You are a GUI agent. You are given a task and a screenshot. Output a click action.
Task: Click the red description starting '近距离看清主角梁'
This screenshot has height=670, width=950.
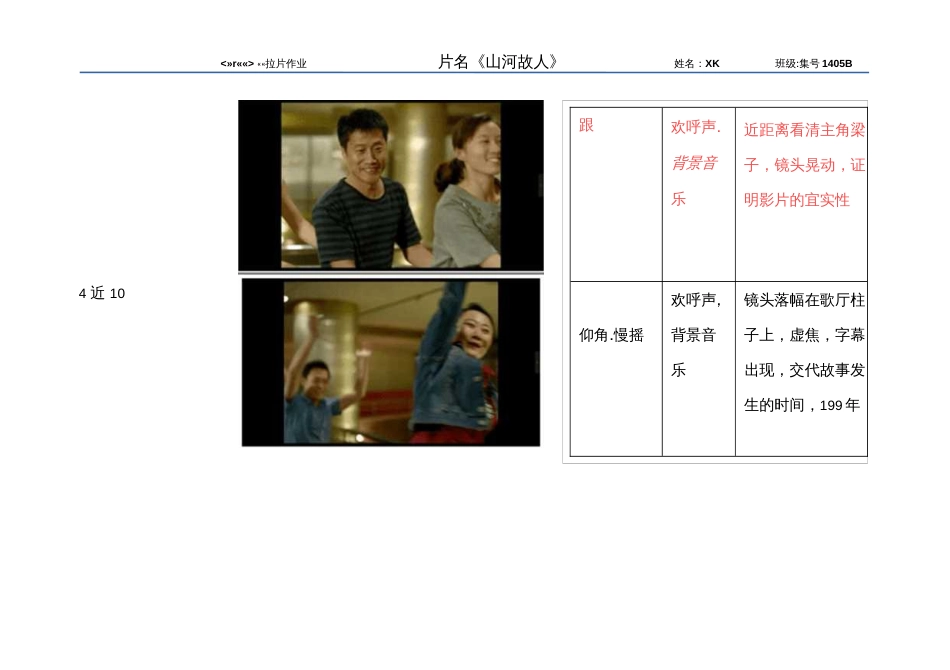click(x=804, y=165)
